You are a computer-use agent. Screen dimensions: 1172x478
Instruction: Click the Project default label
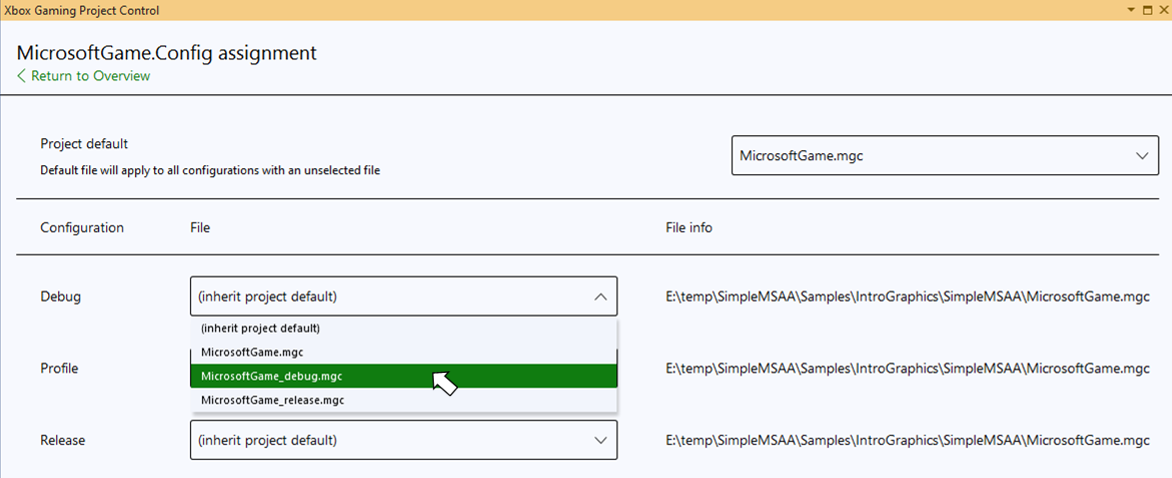(x=84, y=143)
